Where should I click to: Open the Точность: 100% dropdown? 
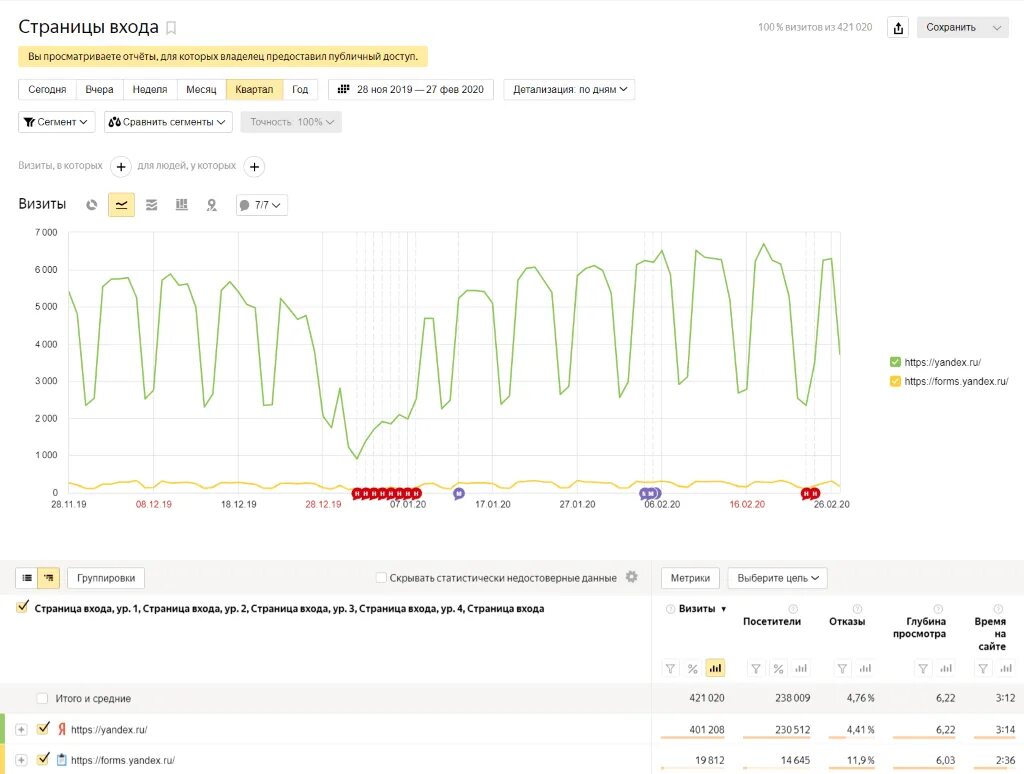(x=291, y=122)
